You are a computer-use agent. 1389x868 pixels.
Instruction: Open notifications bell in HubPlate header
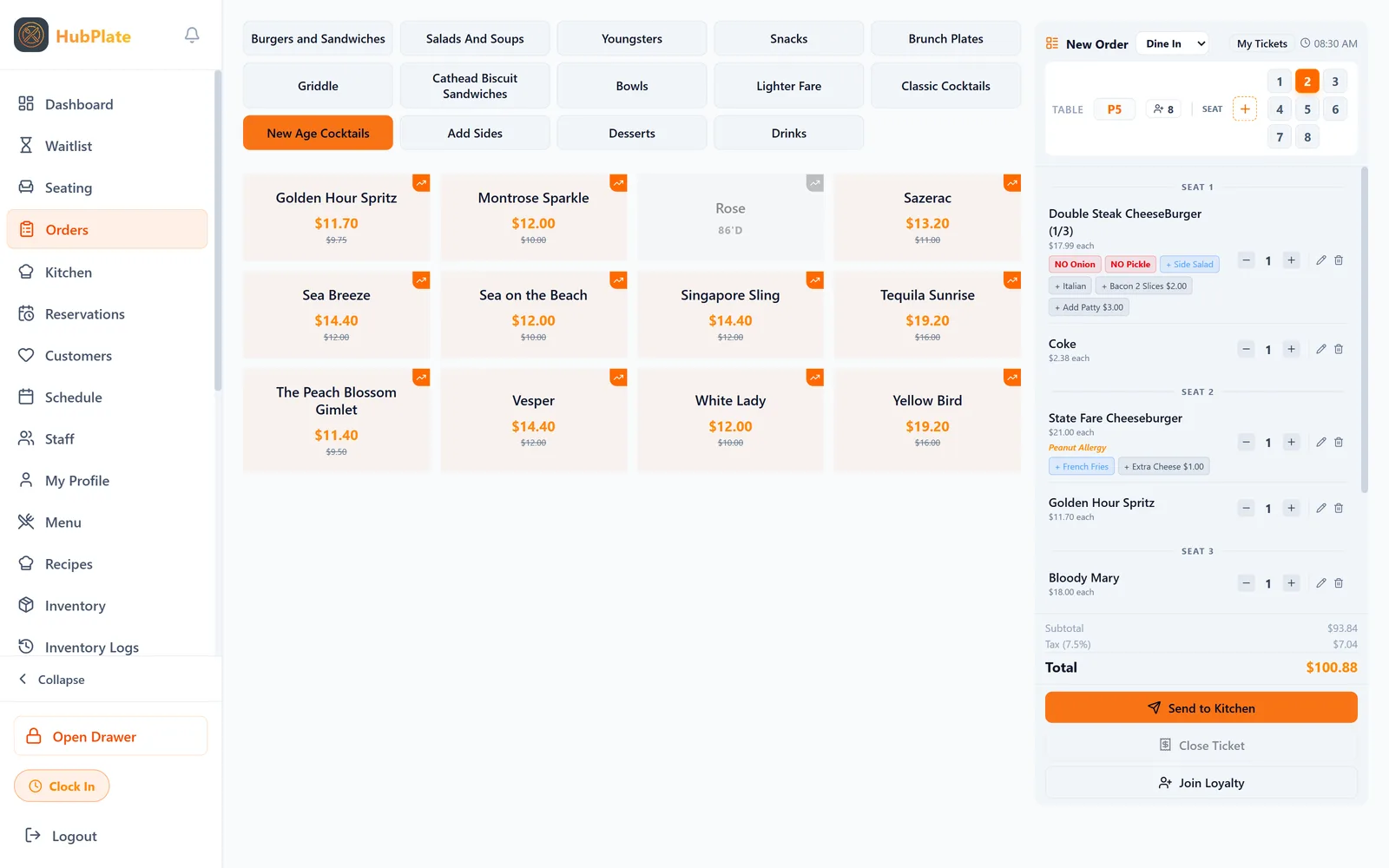pos(192,35)
